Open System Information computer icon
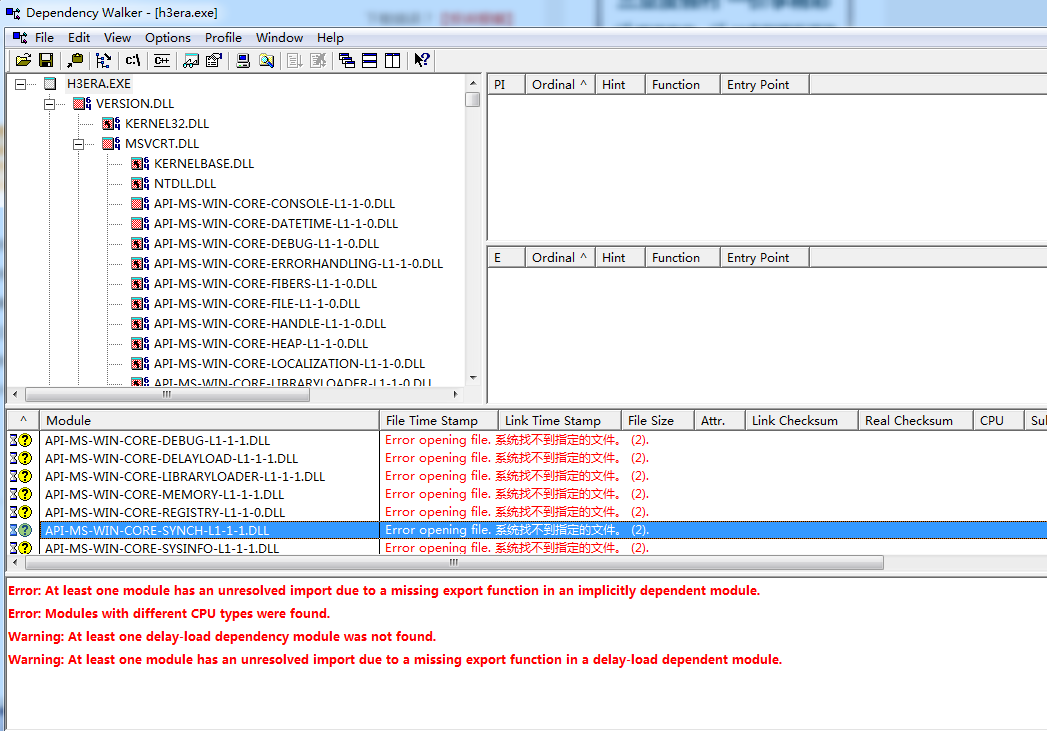1047x731 pixels. 243,61
